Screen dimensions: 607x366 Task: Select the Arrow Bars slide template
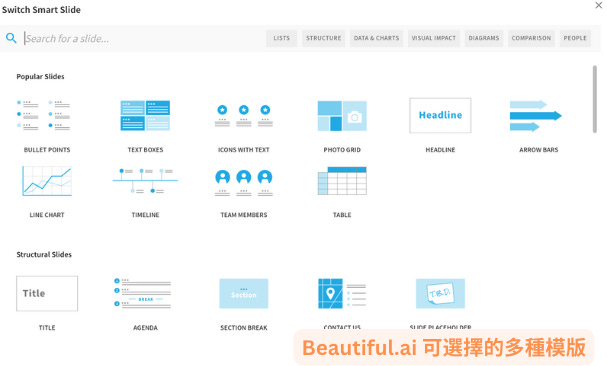tap(536, 115)
